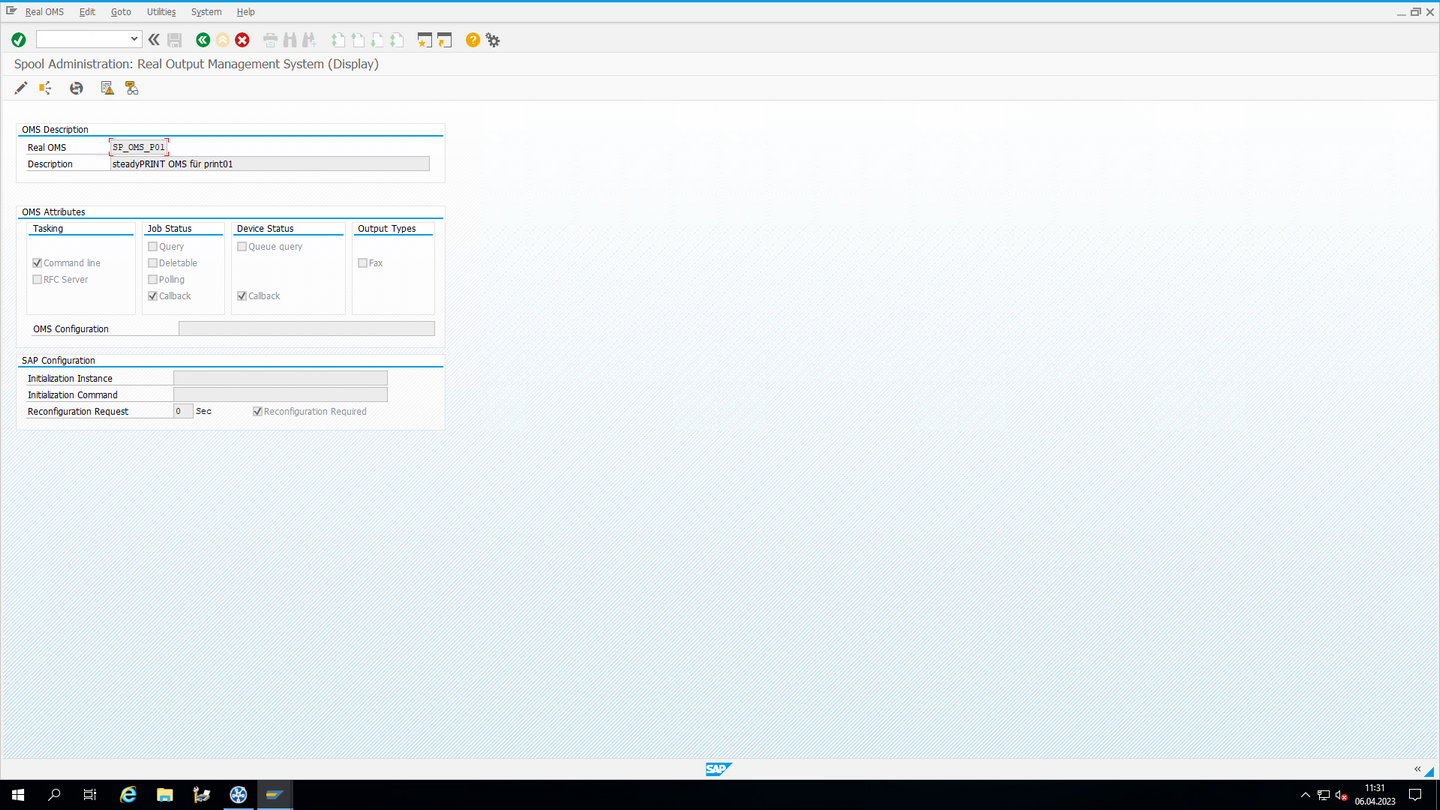The height and width of the screenshot is (810, 1440).
Task: Open the notification center icon
Action: pyautogui.click(x=1415, y=795)
